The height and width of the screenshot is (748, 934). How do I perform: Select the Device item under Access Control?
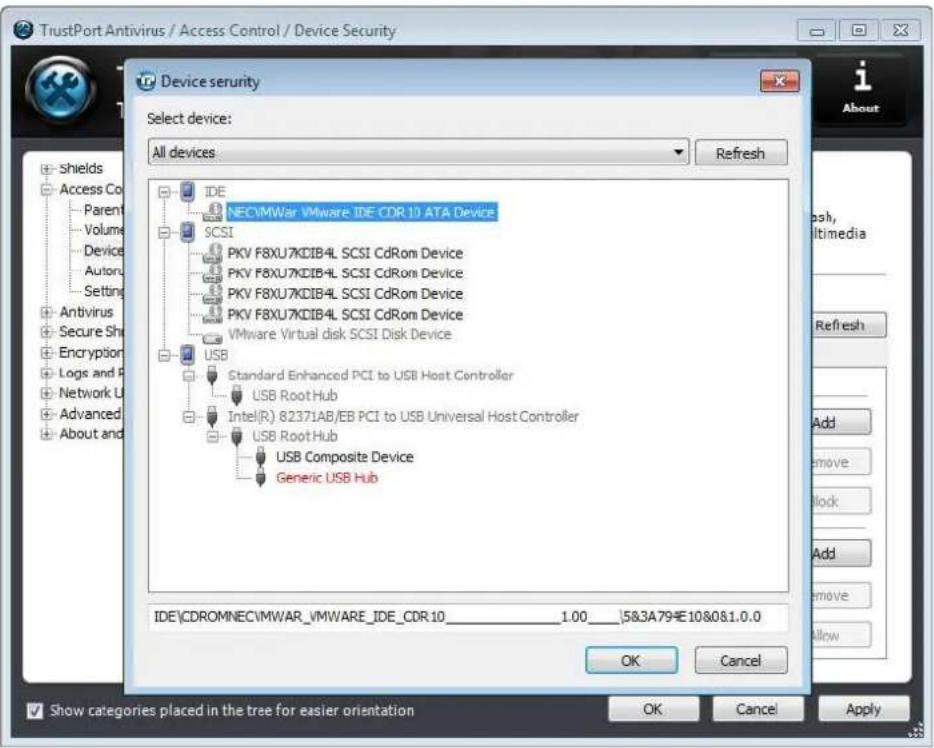[104, 250]
